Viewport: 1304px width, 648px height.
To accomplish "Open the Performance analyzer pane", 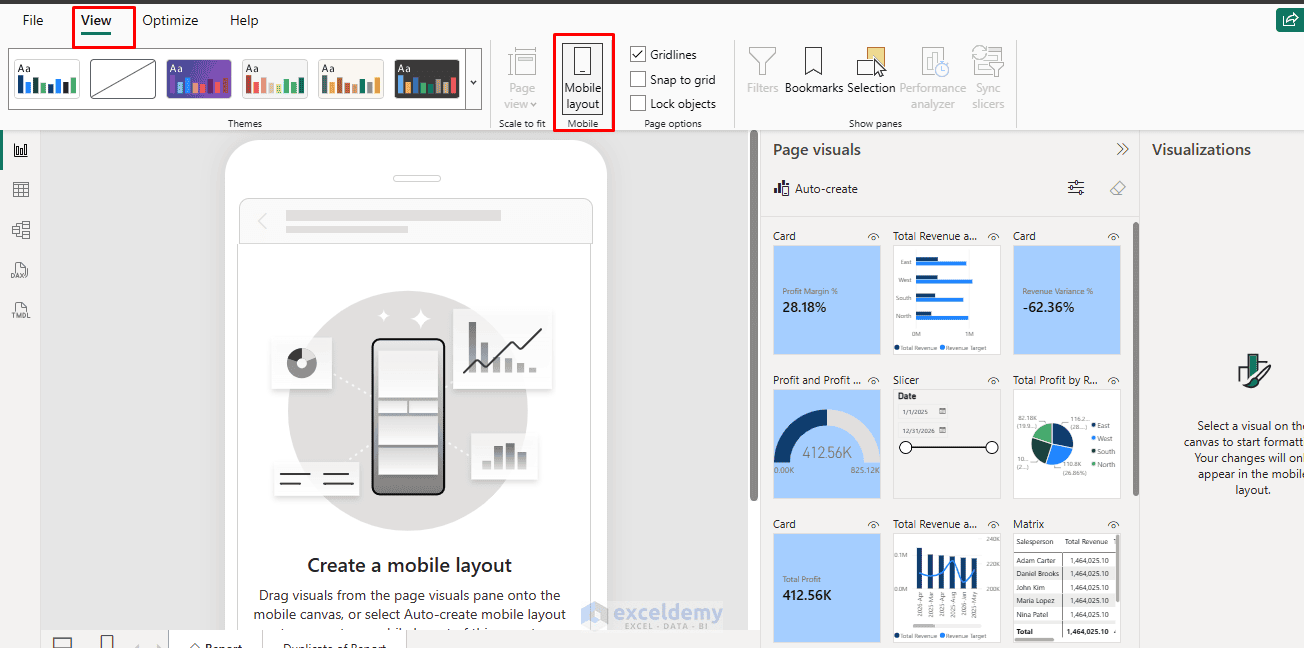I will [933, 79].
